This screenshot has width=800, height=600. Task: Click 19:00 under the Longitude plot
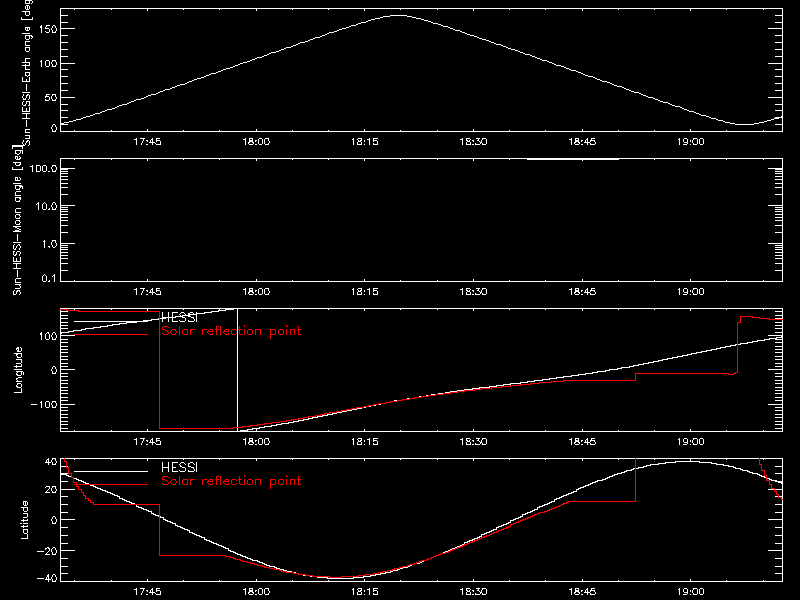pyautogui.click(x=691, y=442)
